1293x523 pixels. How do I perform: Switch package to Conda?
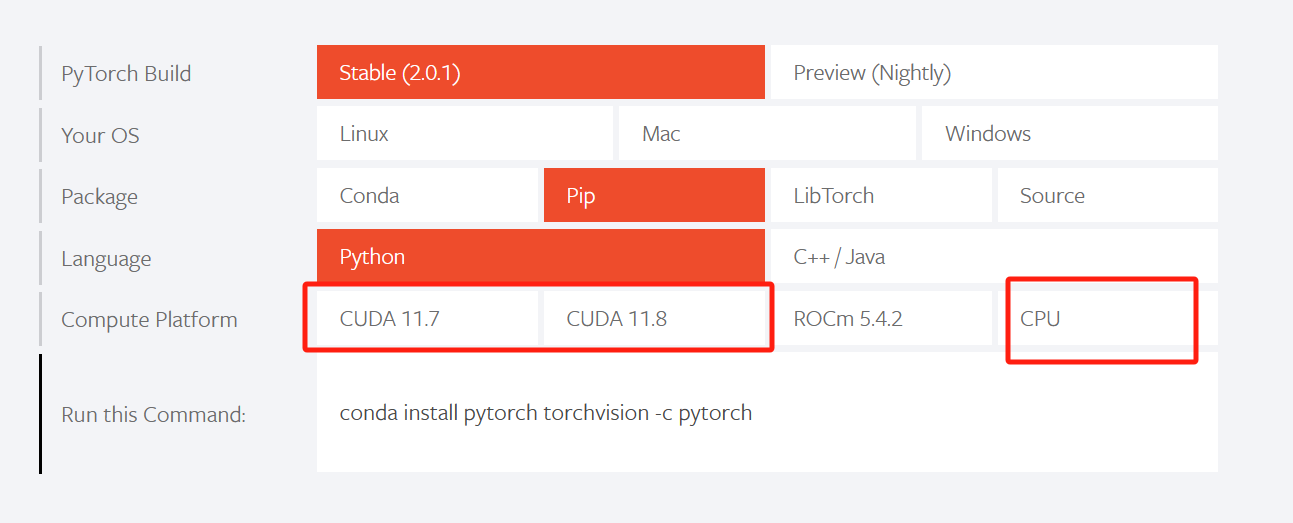coord(427,196)
